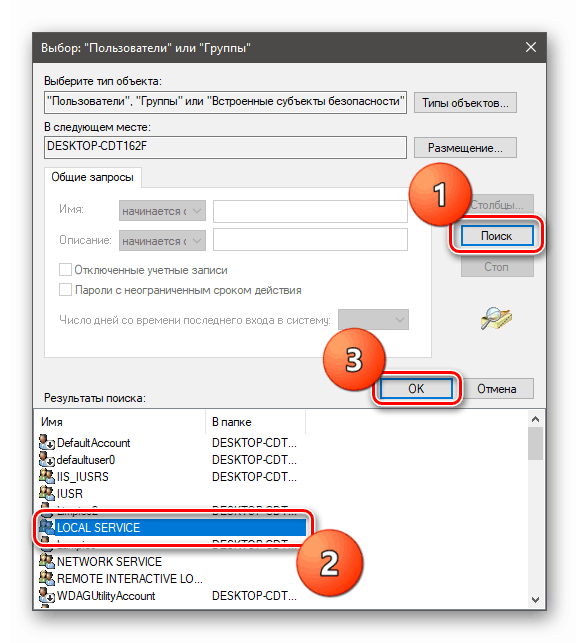Open the Имя condition dropdown

point(162,211)
